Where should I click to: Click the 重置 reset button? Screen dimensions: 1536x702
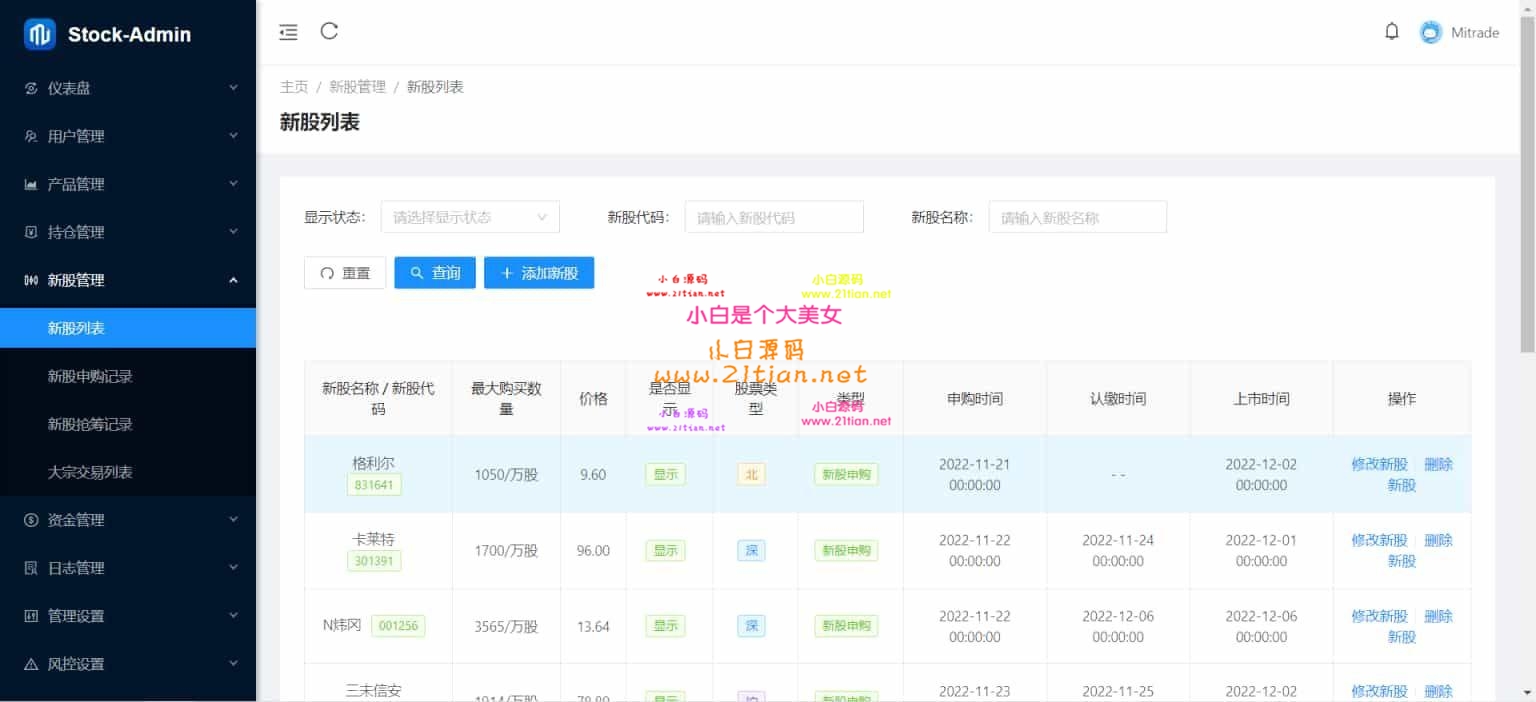pos(345,273)
